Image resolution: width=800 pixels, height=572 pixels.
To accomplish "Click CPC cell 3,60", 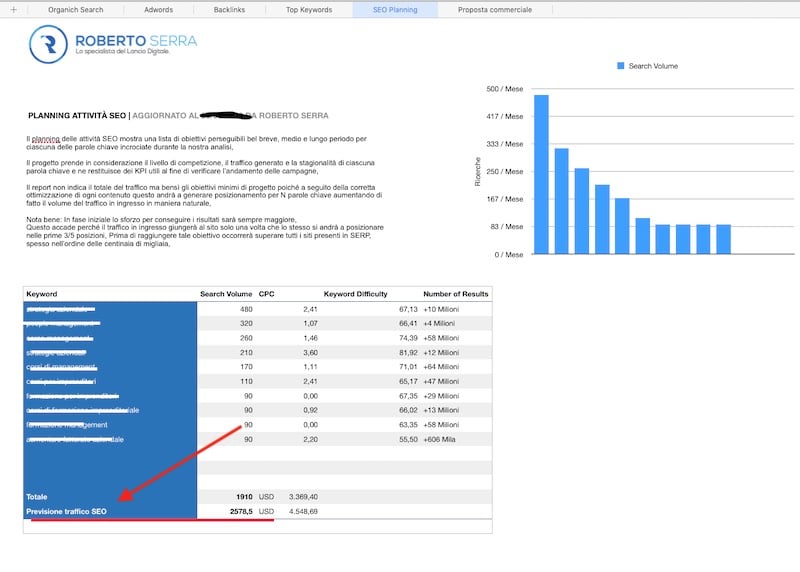I will (x=310, y=353).
